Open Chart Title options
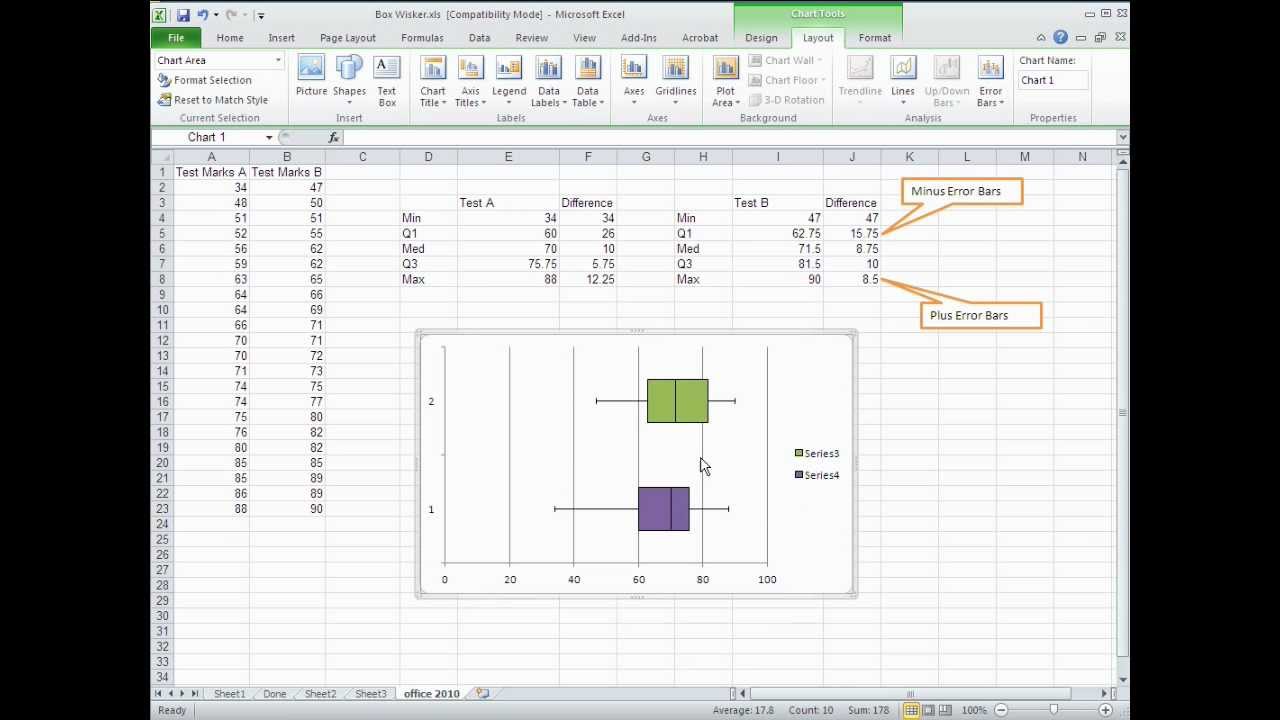The width and height of the screenshot is (1280, 720). [433, 80]
